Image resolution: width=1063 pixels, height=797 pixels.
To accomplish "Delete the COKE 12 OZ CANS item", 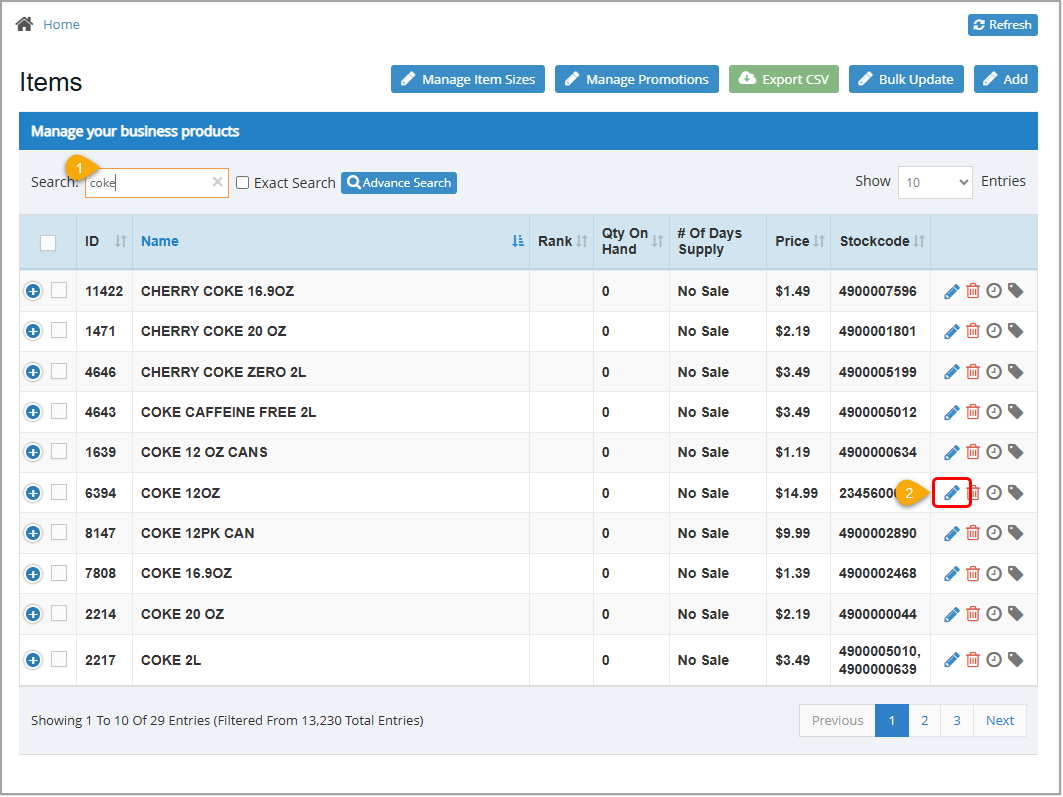I will click(973, 452).
